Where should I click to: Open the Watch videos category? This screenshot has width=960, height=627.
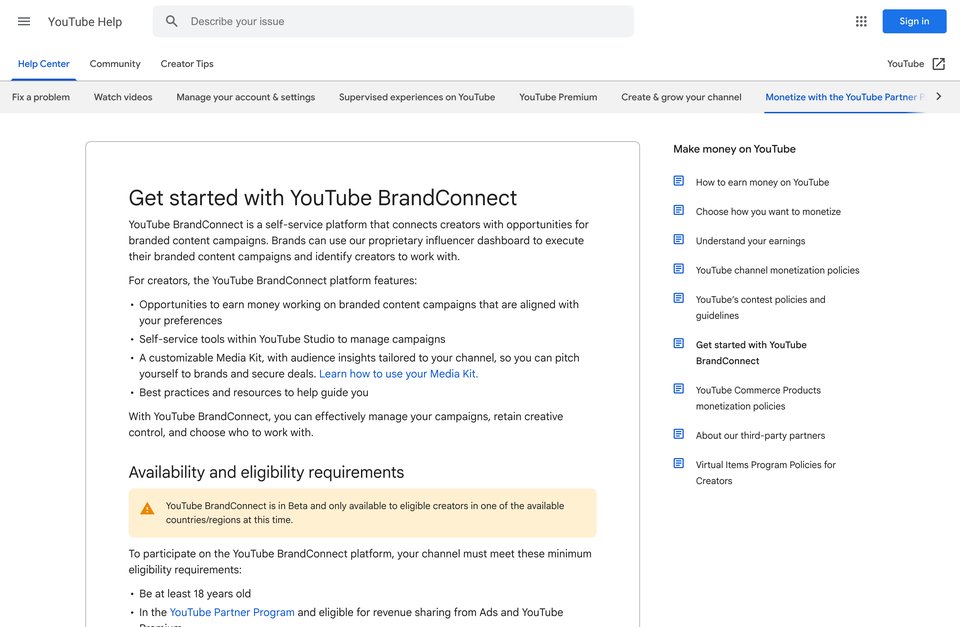123,97
